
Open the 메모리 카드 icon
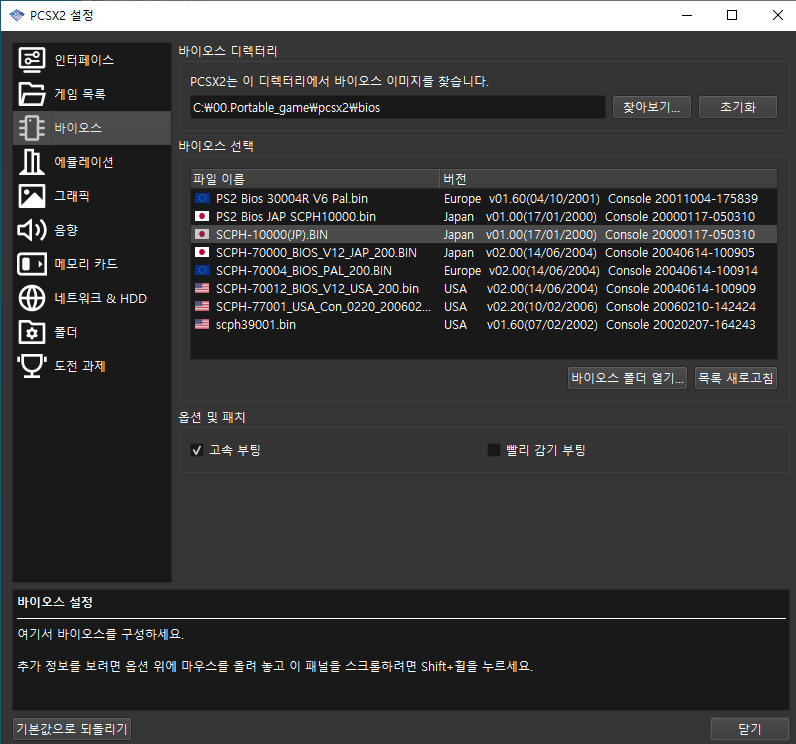[x=31, y=264]
